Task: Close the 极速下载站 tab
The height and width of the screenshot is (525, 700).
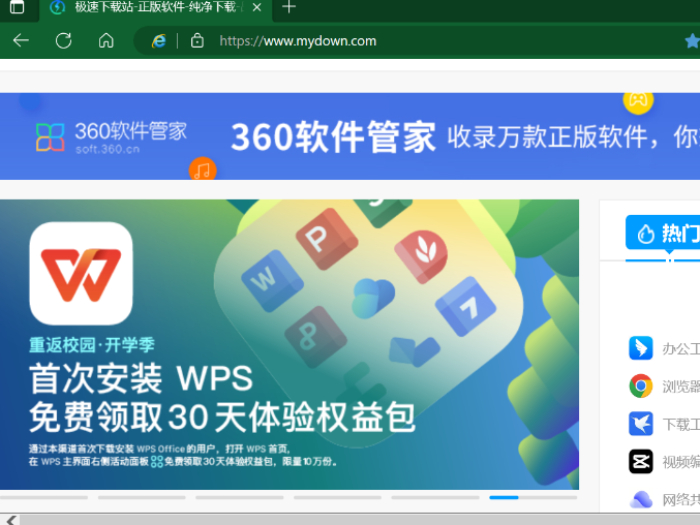Action: (257, 7)
